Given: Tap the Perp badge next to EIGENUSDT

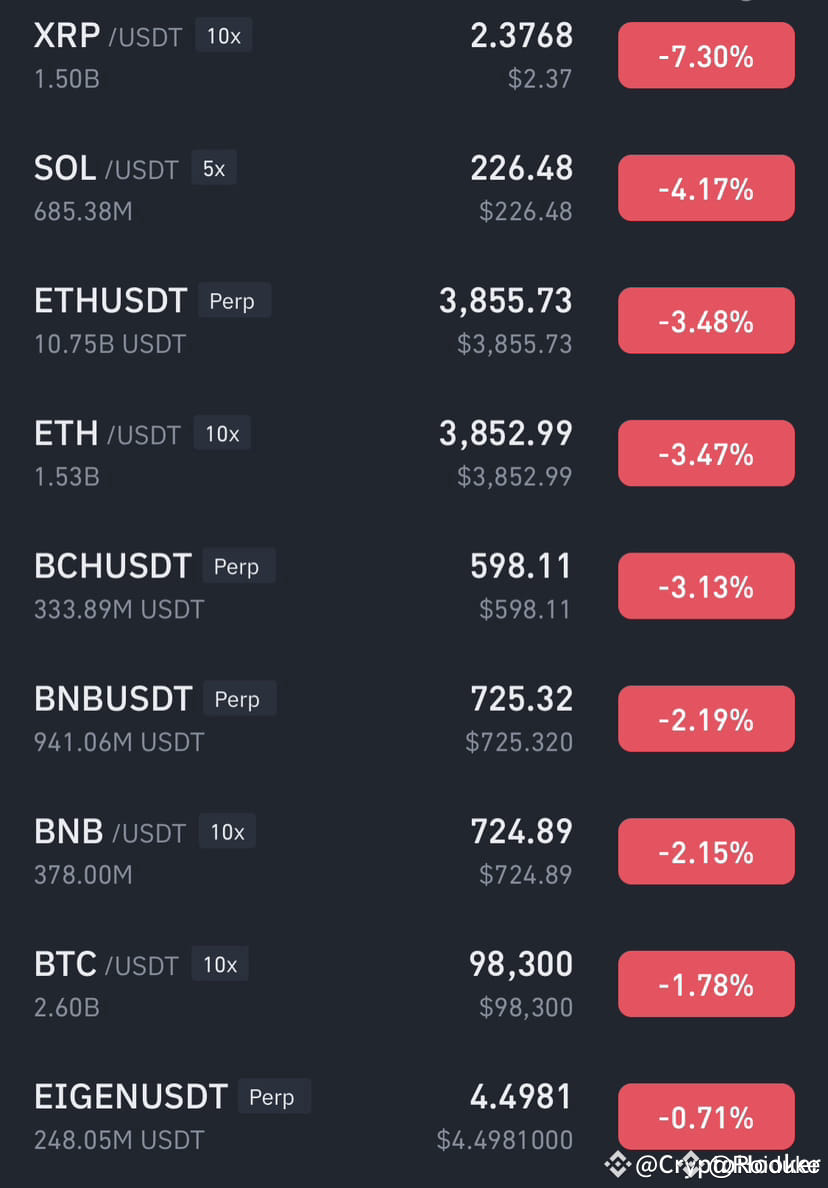Looking at the screenshot, I should [273, 1097].
